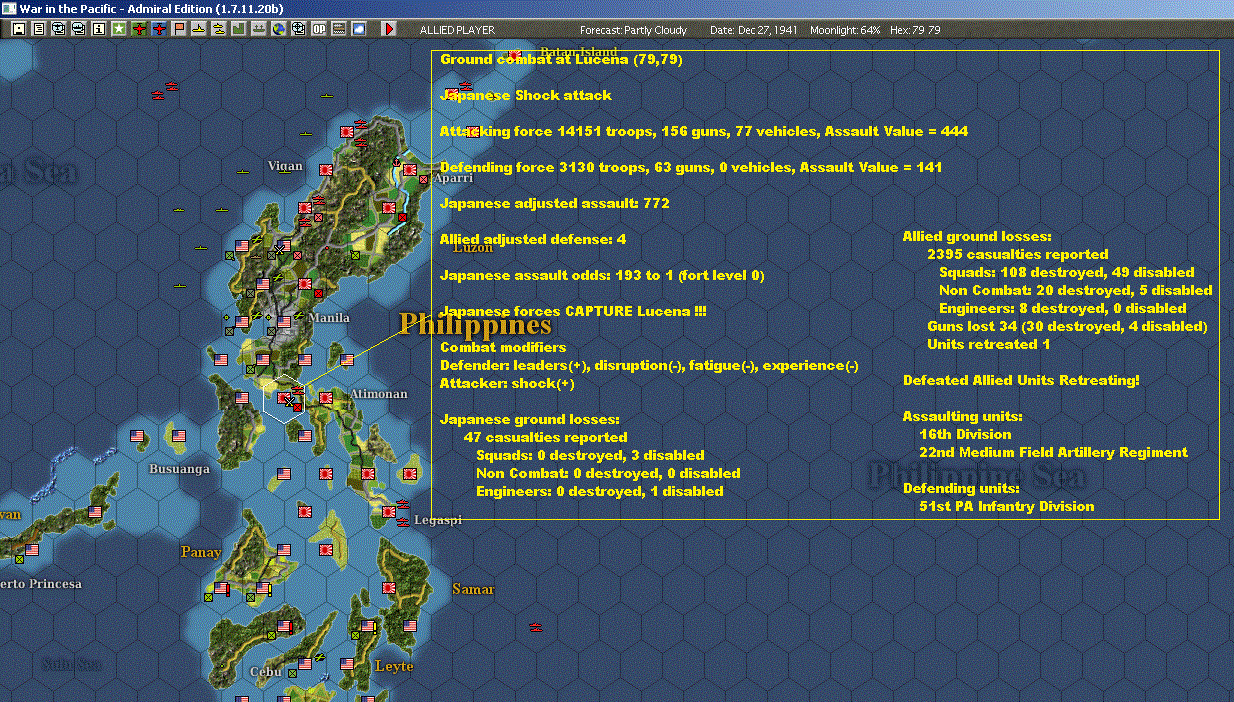Click the Panay island label
The image size is (1234, 702).
[x=201, y=552]
